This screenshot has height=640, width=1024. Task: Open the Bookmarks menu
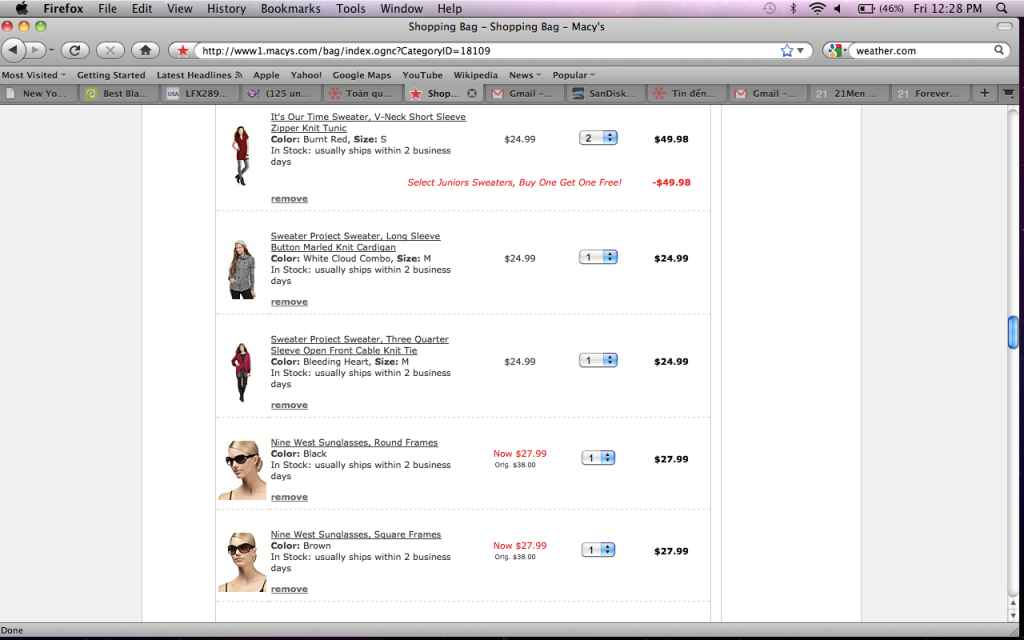(290, 9)
